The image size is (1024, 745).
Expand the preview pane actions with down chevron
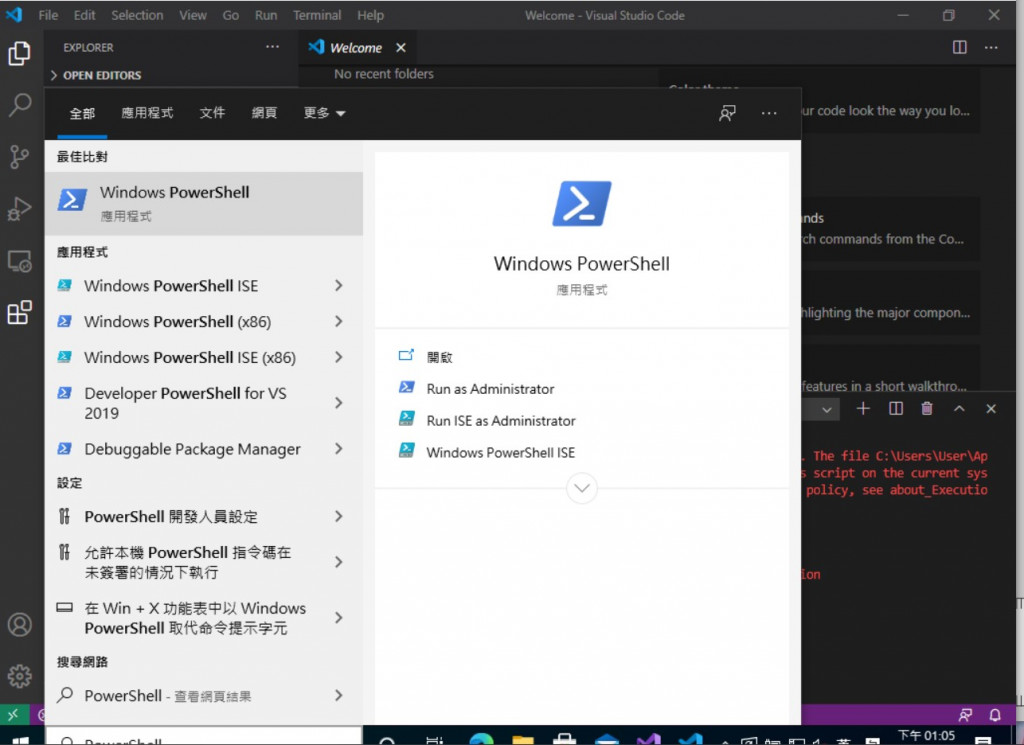tap(582, 488)
